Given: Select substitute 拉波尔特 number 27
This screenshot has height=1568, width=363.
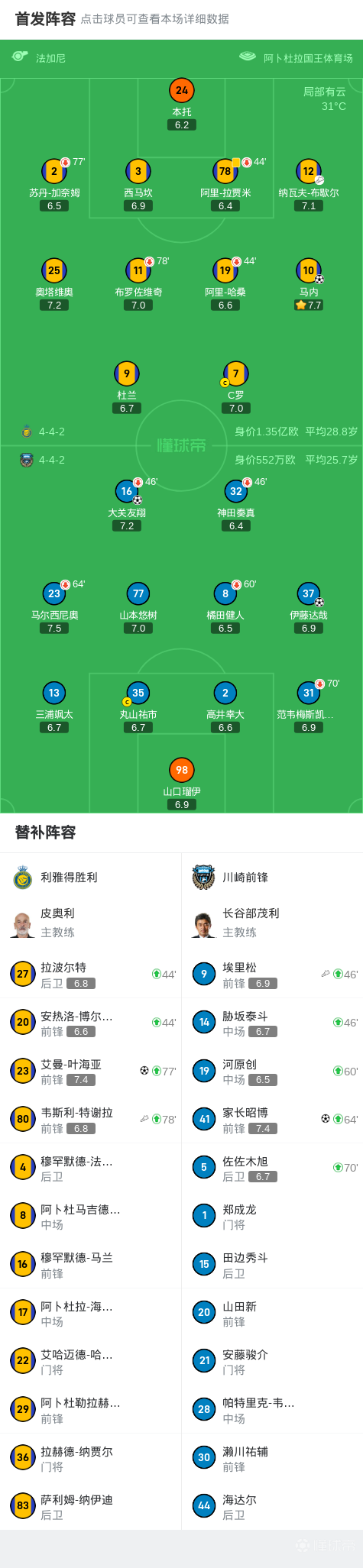Looking at the screenshot, I should 23,974.
